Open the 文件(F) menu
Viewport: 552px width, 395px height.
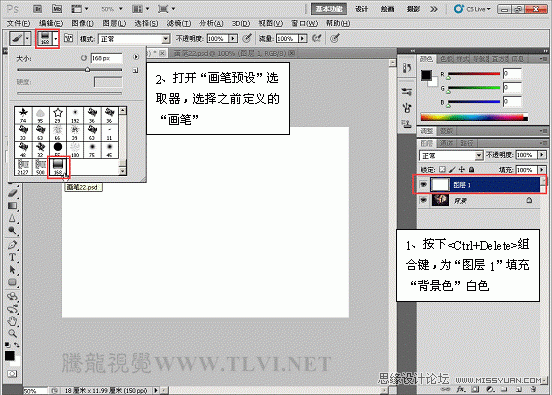18,23
